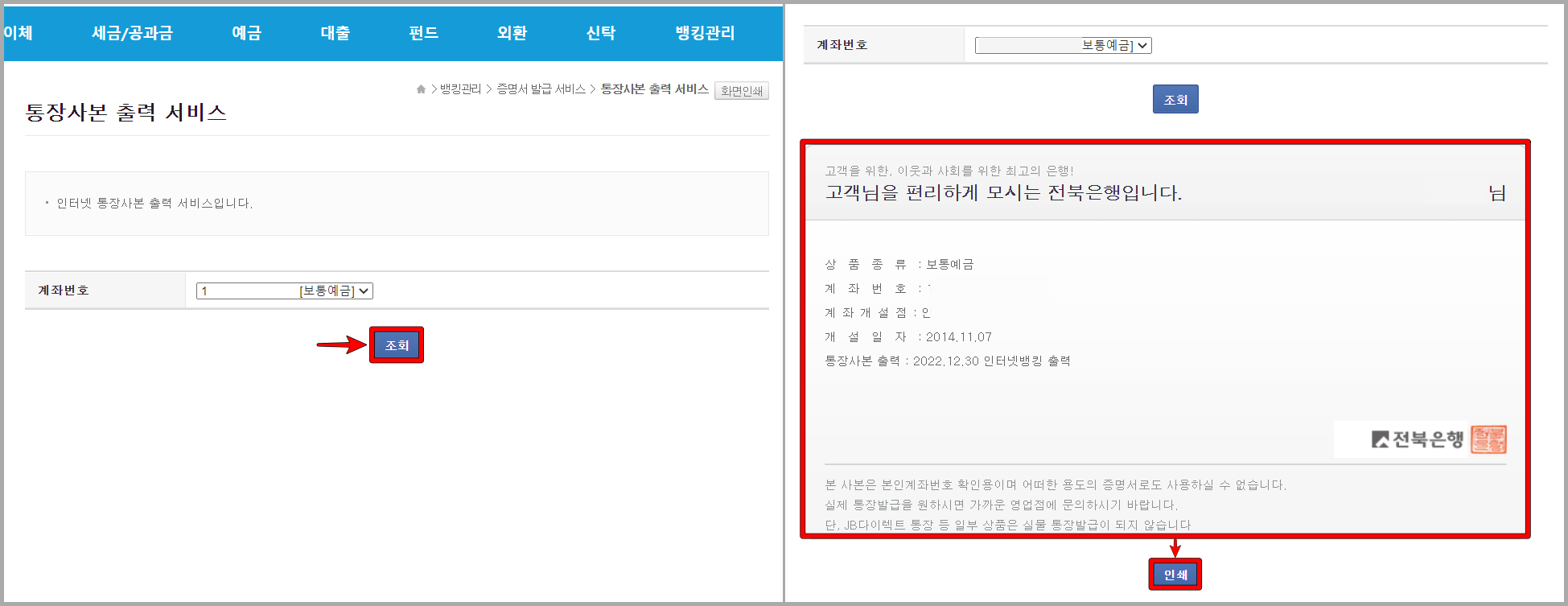Open the 예금 menu
1568x606 pixels.
(x=246, y=33)
